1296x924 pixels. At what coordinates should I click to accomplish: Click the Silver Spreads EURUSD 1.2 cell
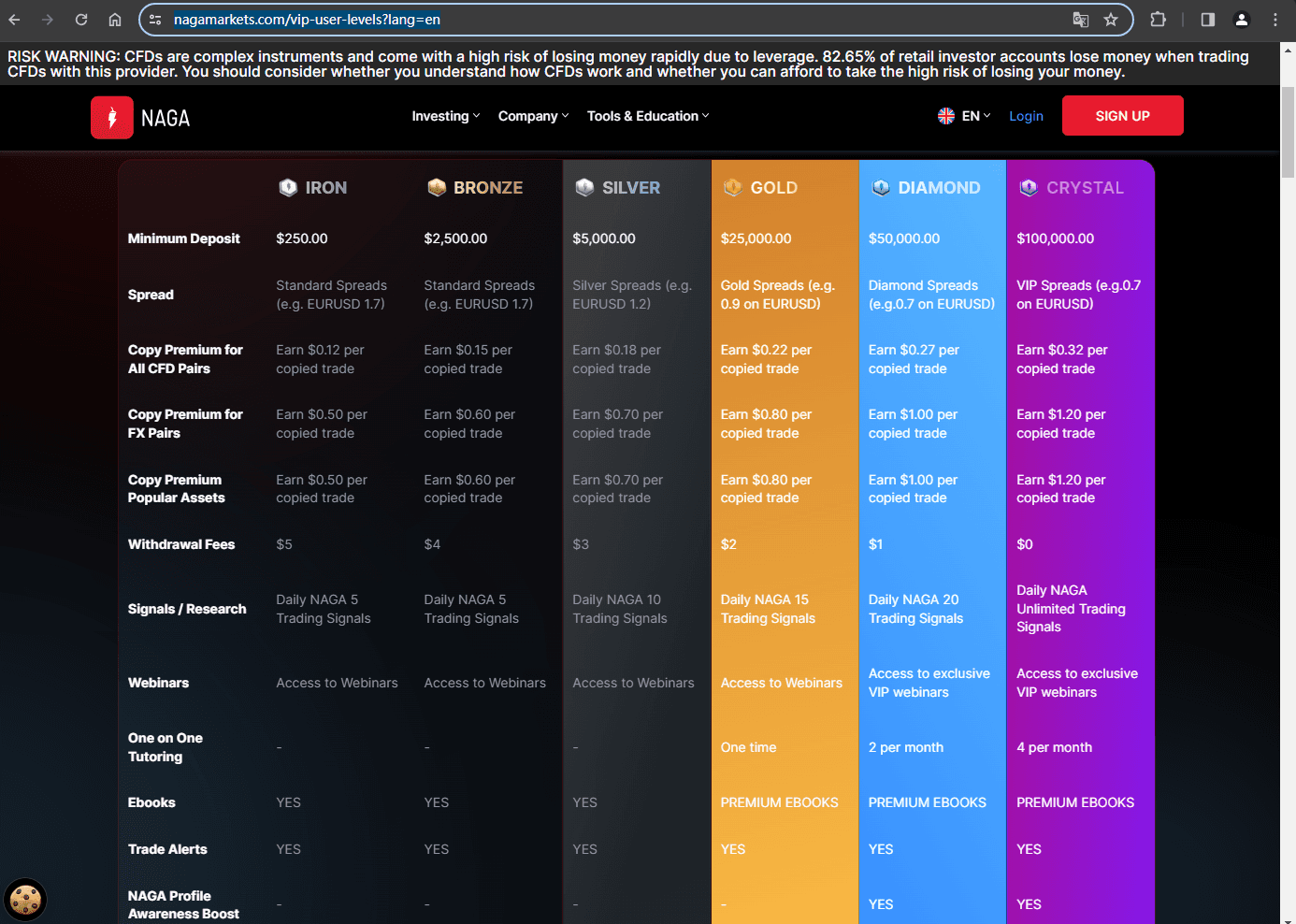click(x=632, y=295)
